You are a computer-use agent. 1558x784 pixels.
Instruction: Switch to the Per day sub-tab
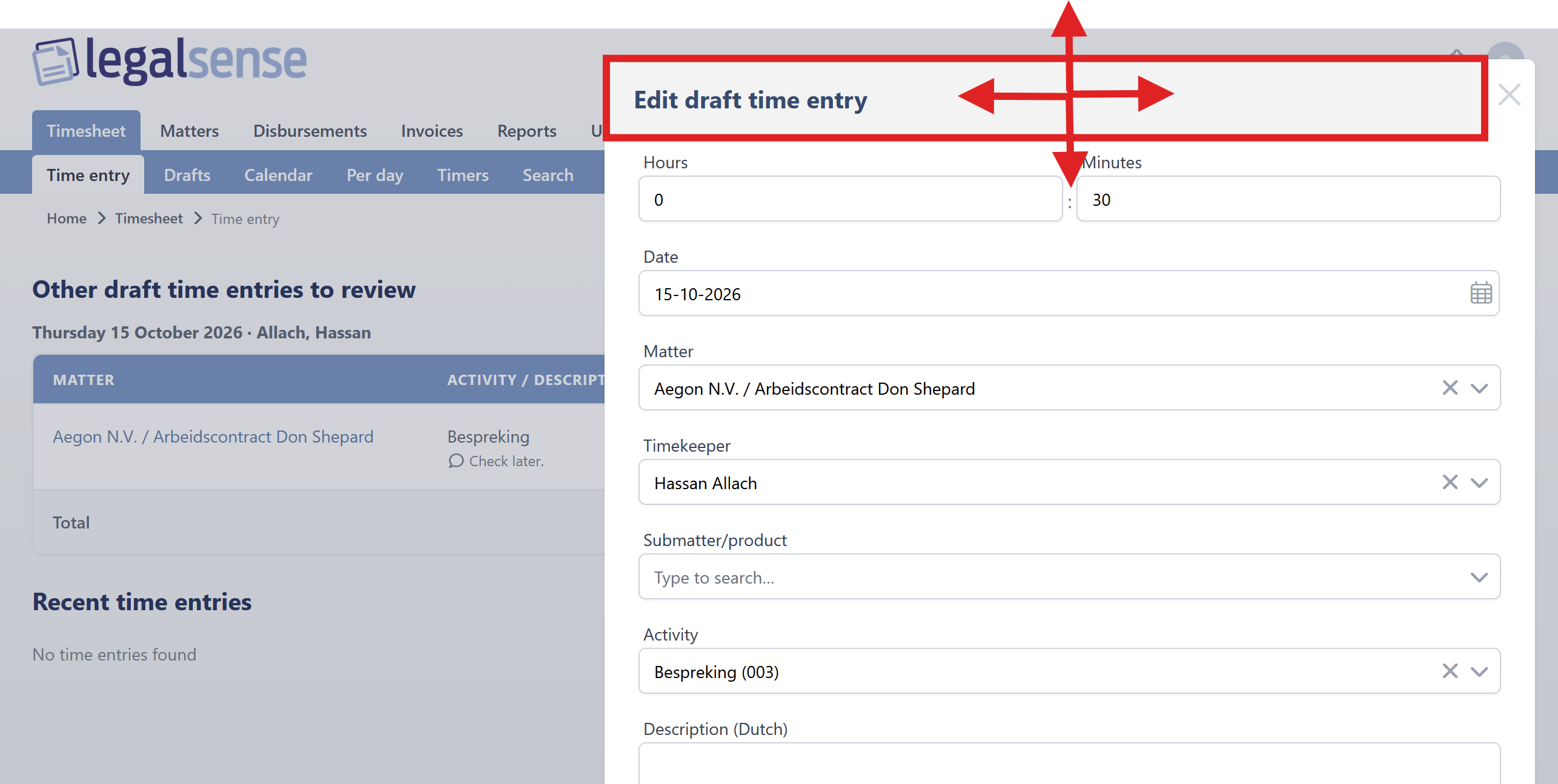coord(374,175)
